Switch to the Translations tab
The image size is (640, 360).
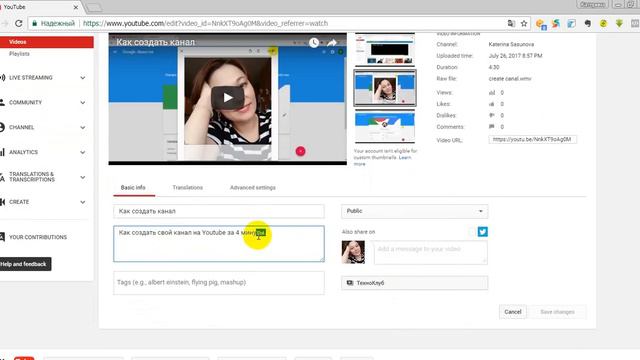pos(188,188)
